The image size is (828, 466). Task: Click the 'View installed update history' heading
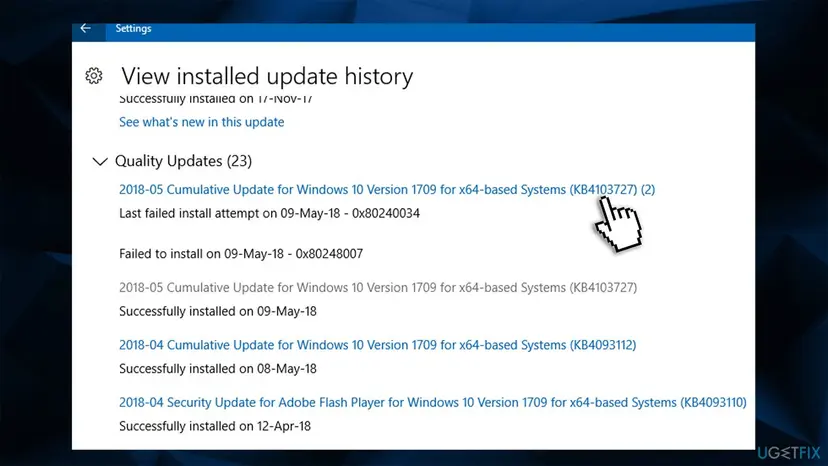click(x=267, y=77)
